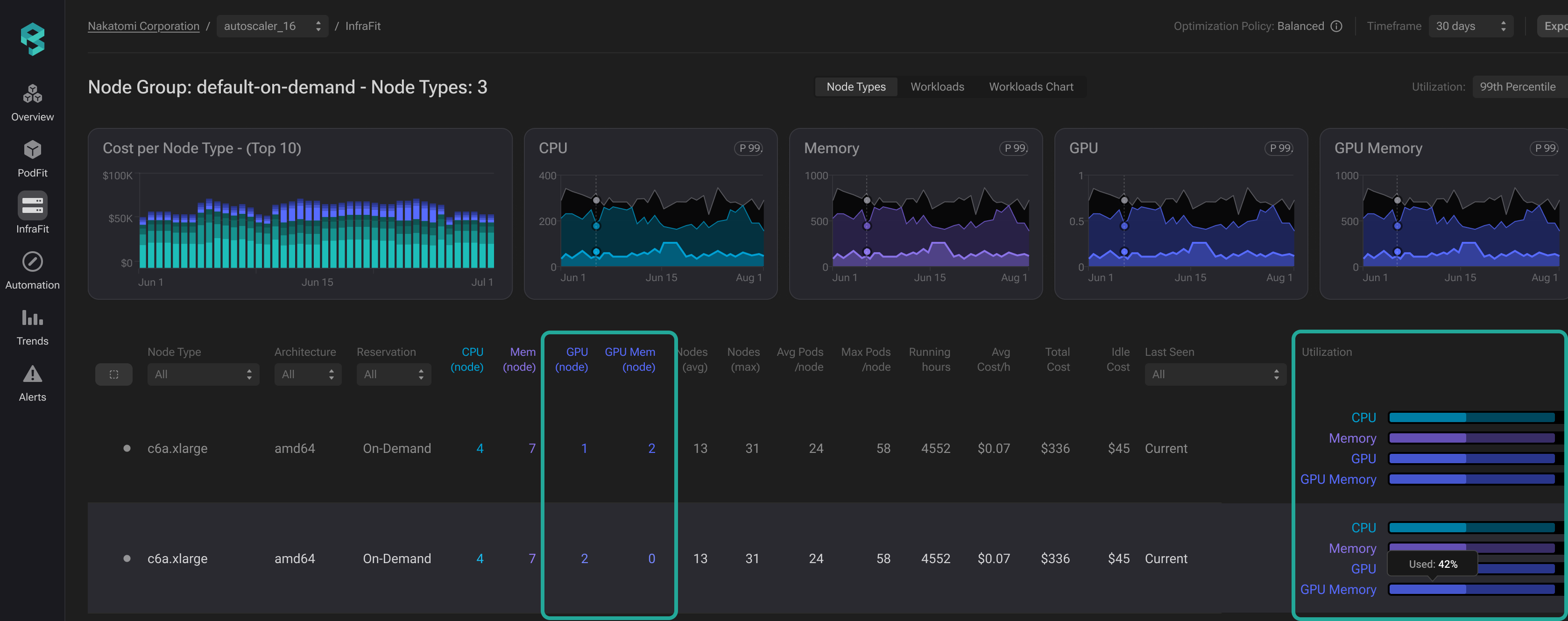Open the Timeframe 30 days dropdown
Image resolution: width=1568 pixels, height=621 pixels.
1470,26
